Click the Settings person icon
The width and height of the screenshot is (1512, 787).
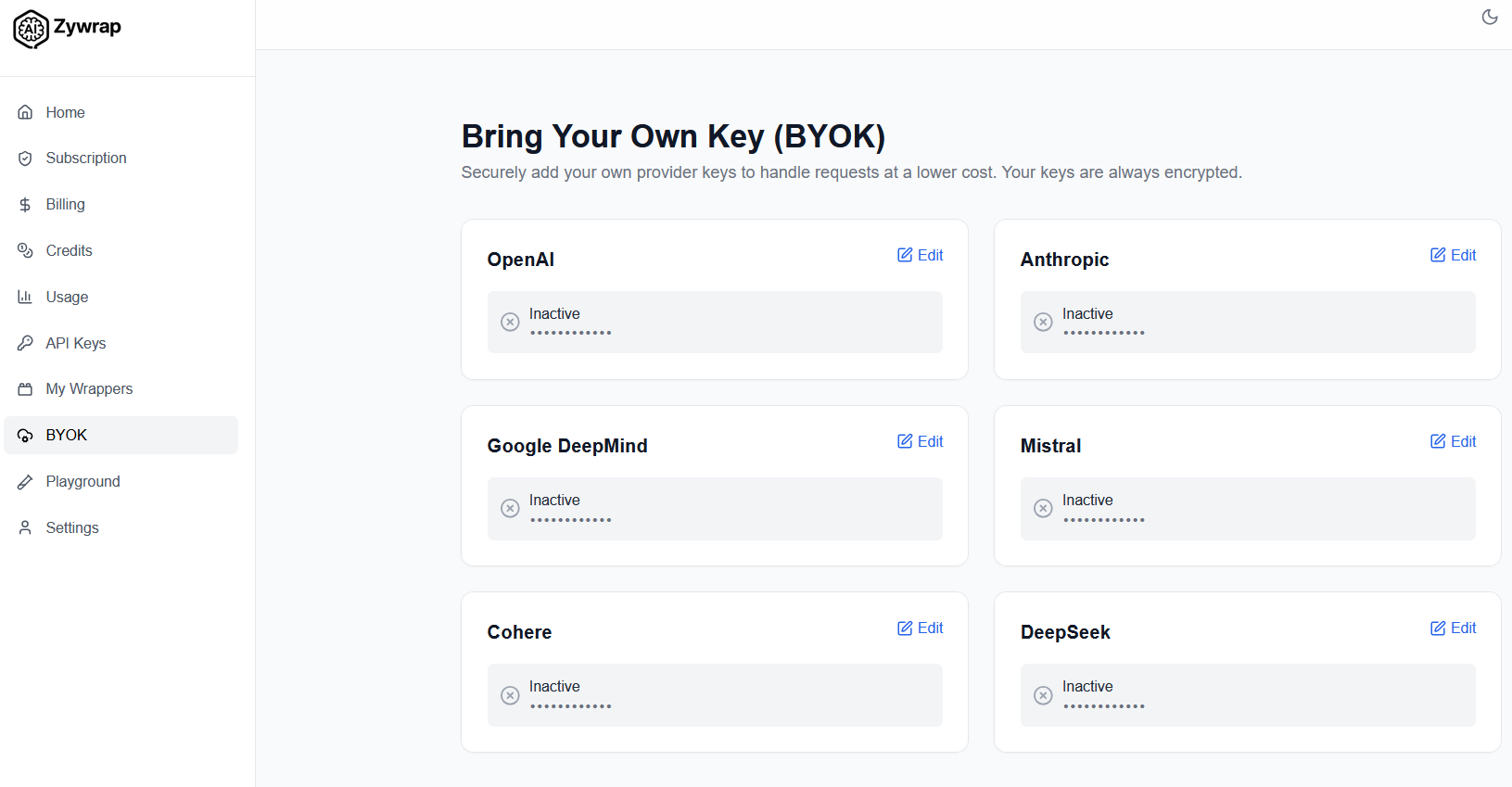pos(25,527)
